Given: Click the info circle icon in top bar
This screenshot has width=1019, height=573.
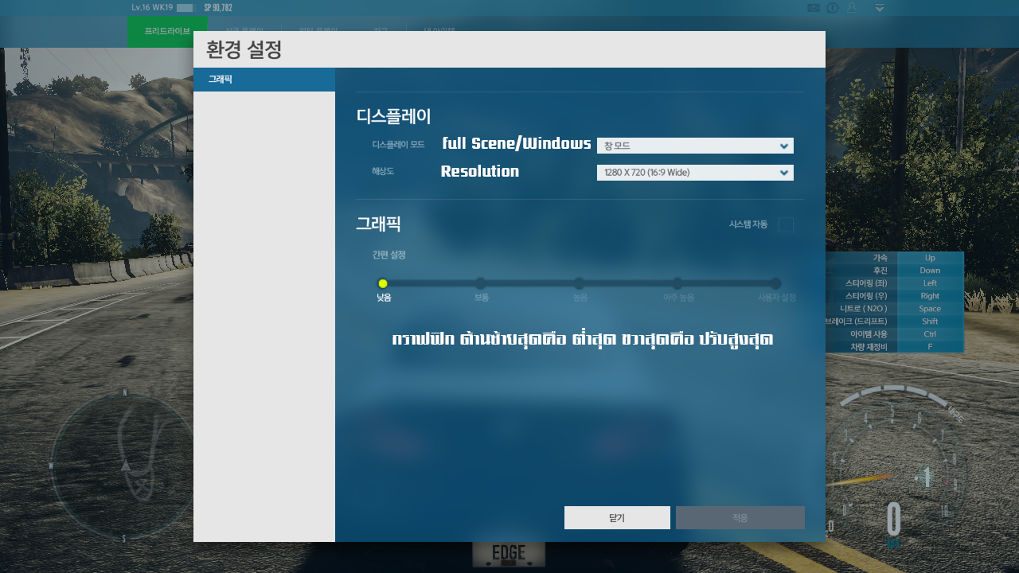Looking at the screenshot, I should [x=832, y=8].
